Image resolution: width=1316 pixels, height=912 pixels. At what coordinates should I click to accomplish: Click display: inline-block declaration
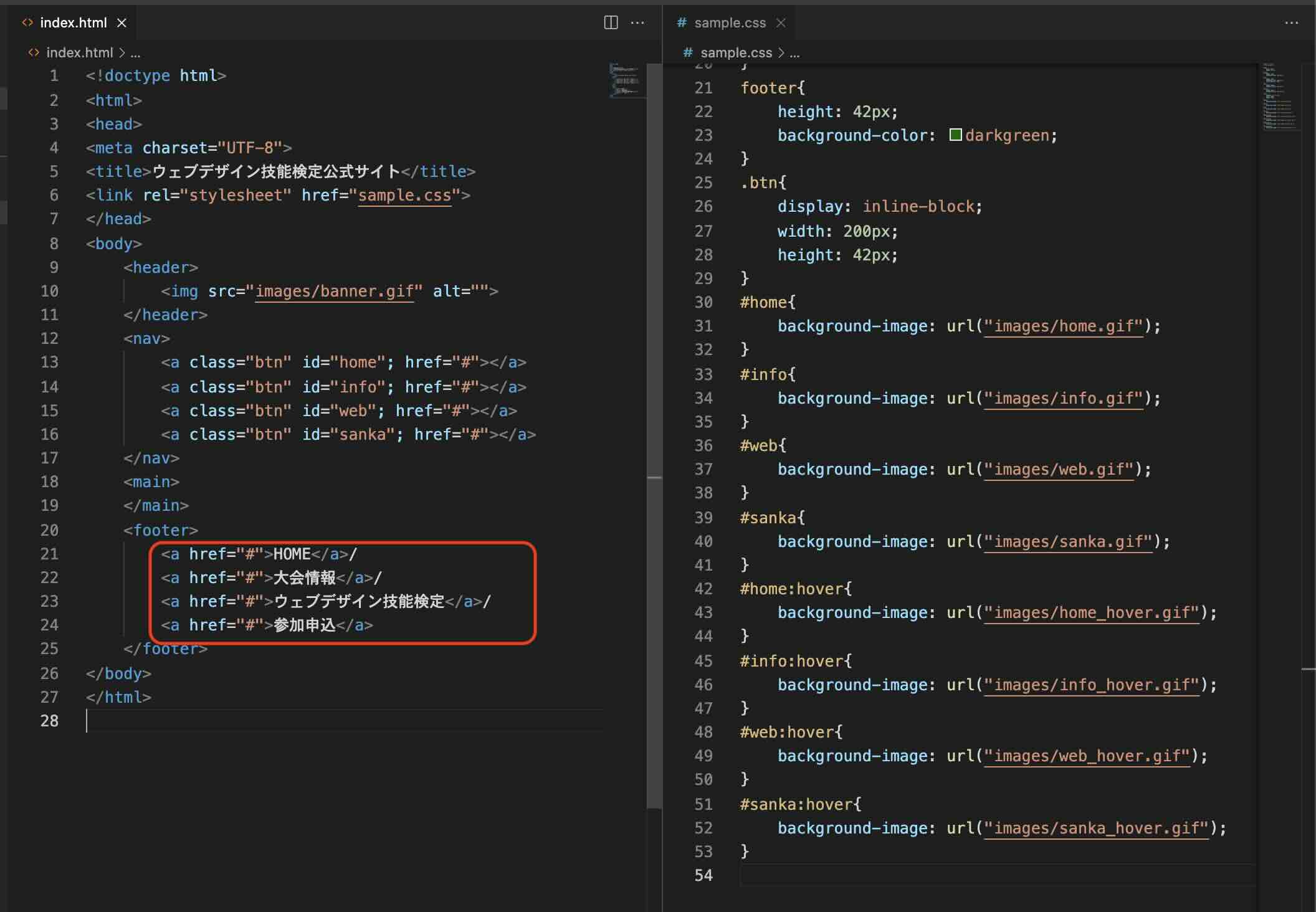click(x=880, y=207)
